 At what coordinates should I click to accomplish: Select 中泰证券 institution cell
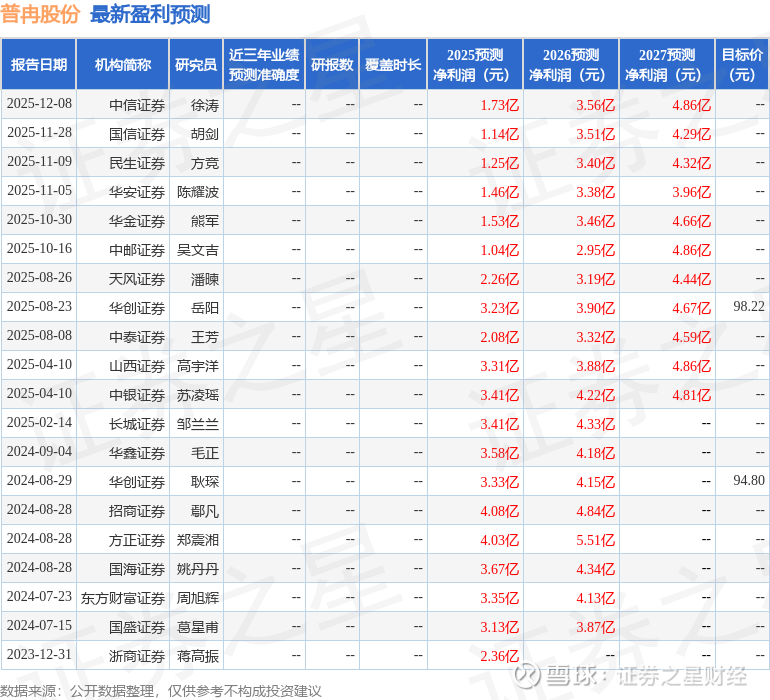pyautogui.click(x=137, y=337)
